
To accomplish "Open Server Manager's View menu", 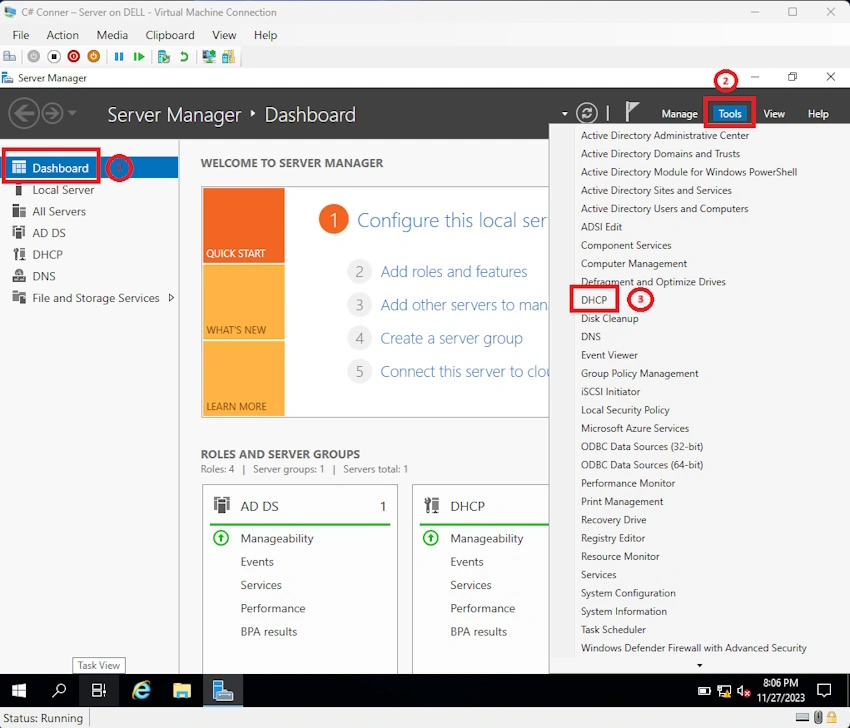I will point(774,114).
